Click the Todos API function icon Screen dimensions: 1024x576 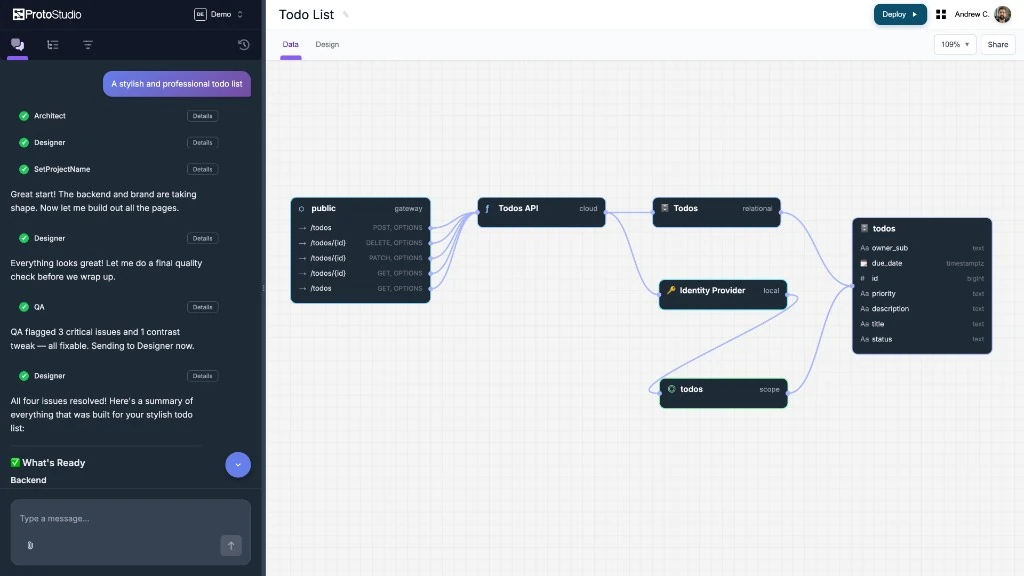click(487, 208)
